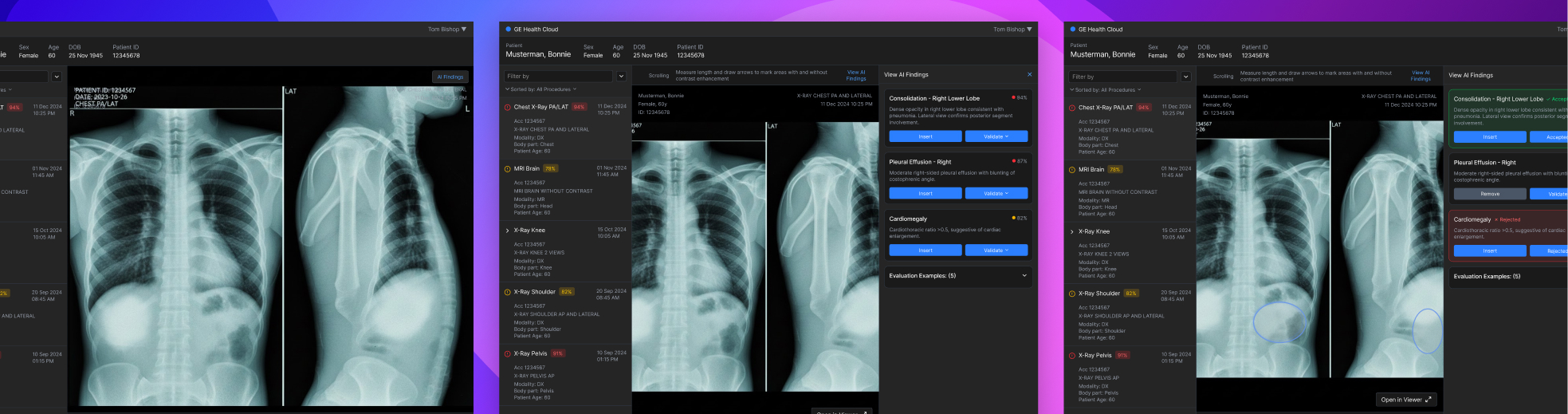Image resolution: width=1568 pixels, height=414 pixels.
Task: Click the 94% badge on Chest X-Ray in right window
Action: (1144, 108)
